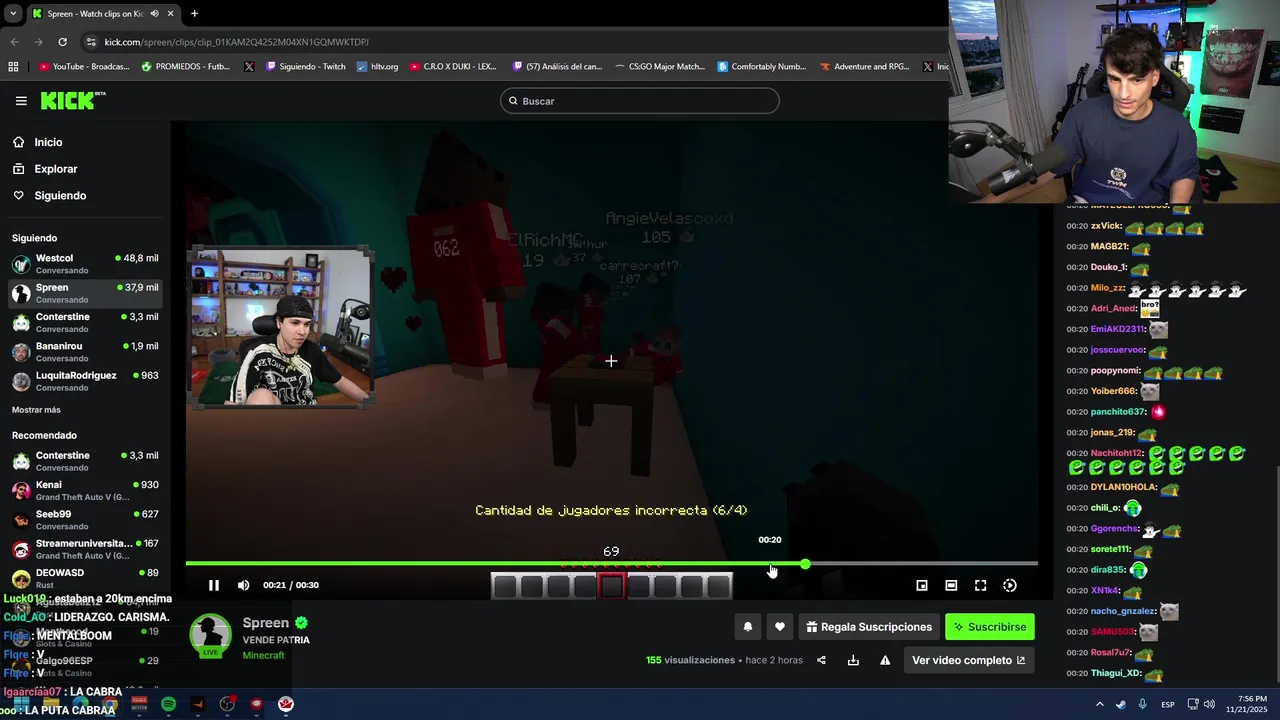Image resolution: width=1280 pixels, height=720 pixels.
Task: Open PROMIEDOS - Futb... bookmark
Action: coord(186,67)
